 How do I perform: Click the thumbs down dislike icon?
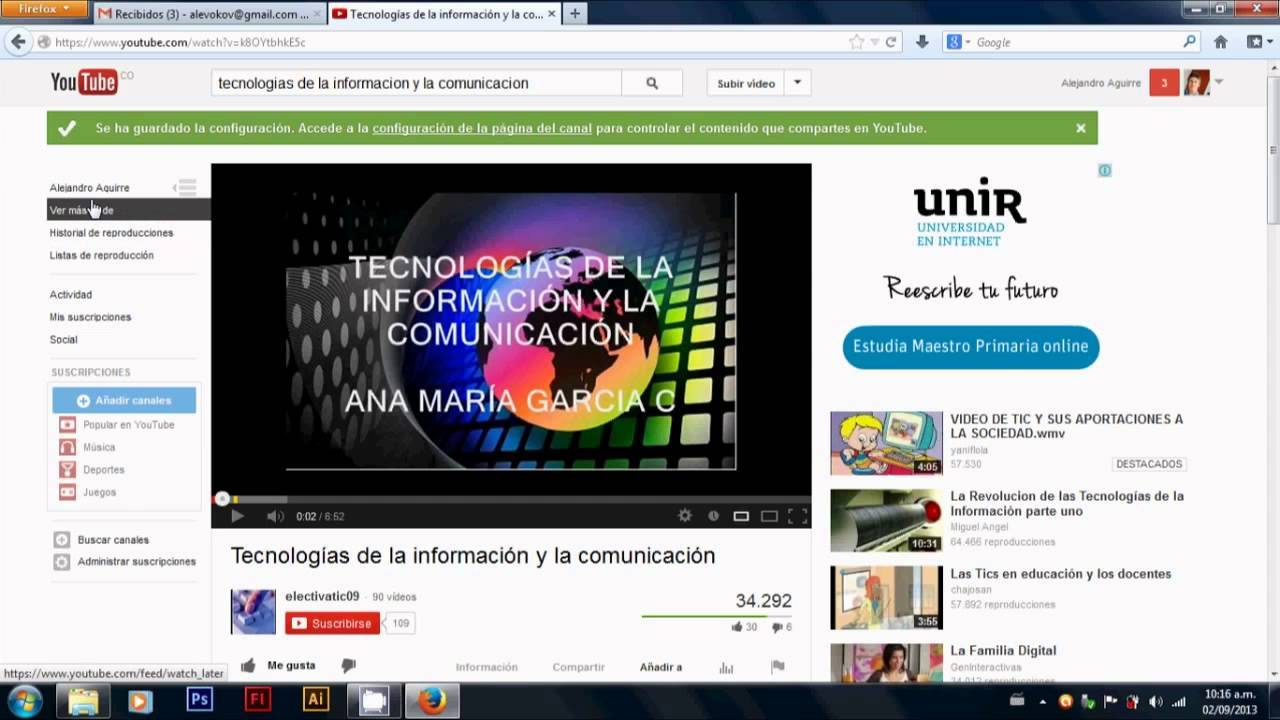coord(348,666)
